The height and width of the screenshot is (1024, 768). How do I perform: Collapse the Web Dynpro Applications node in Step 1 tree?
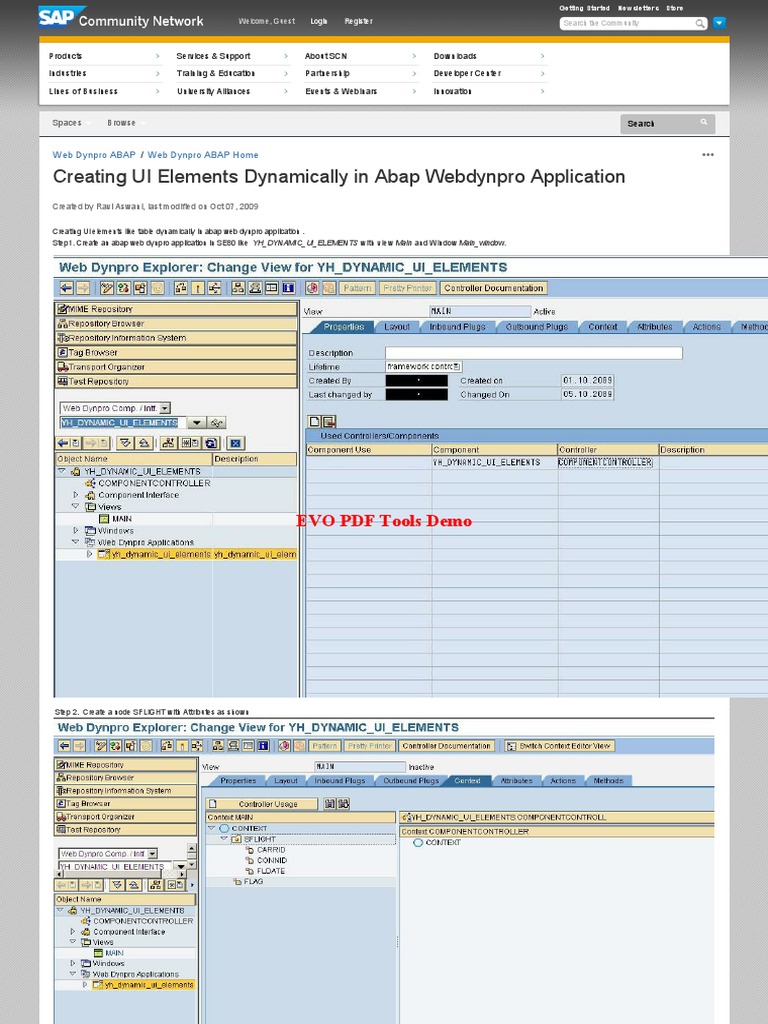point(76,542)
